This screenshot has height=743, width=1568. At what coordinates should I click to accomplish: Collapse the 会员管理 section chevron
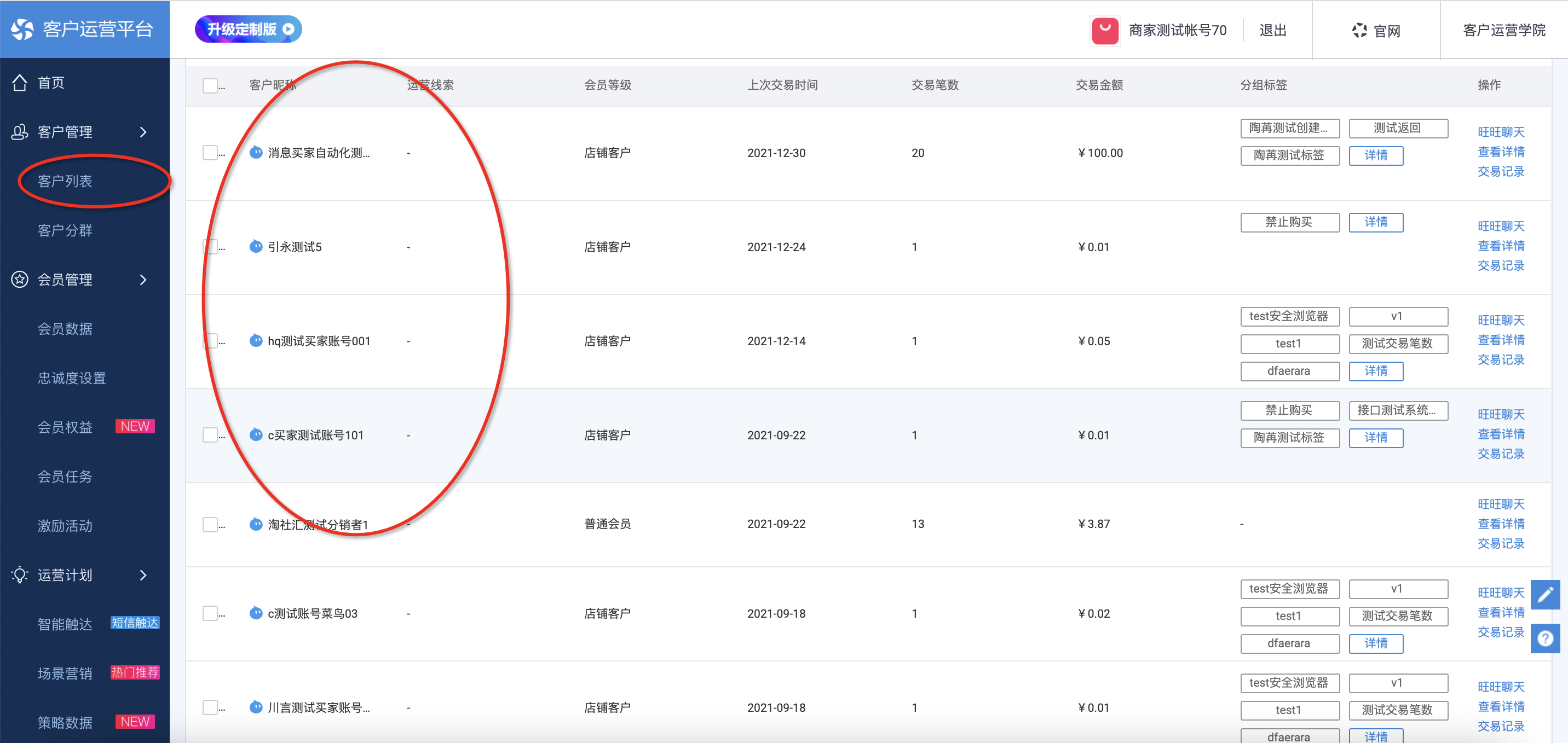143,280
